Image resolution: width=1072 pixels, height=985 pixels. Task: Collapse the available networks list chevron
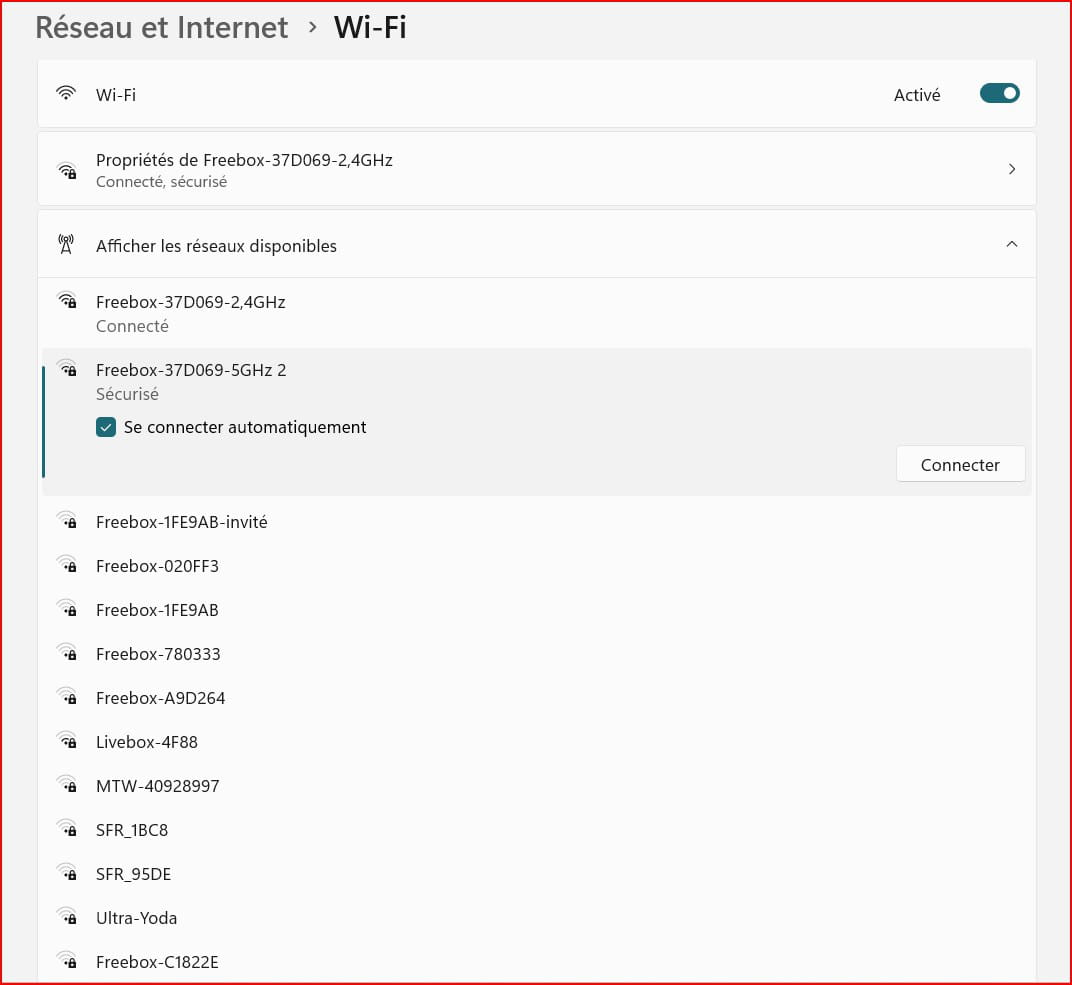click(x=1011, y=245)
